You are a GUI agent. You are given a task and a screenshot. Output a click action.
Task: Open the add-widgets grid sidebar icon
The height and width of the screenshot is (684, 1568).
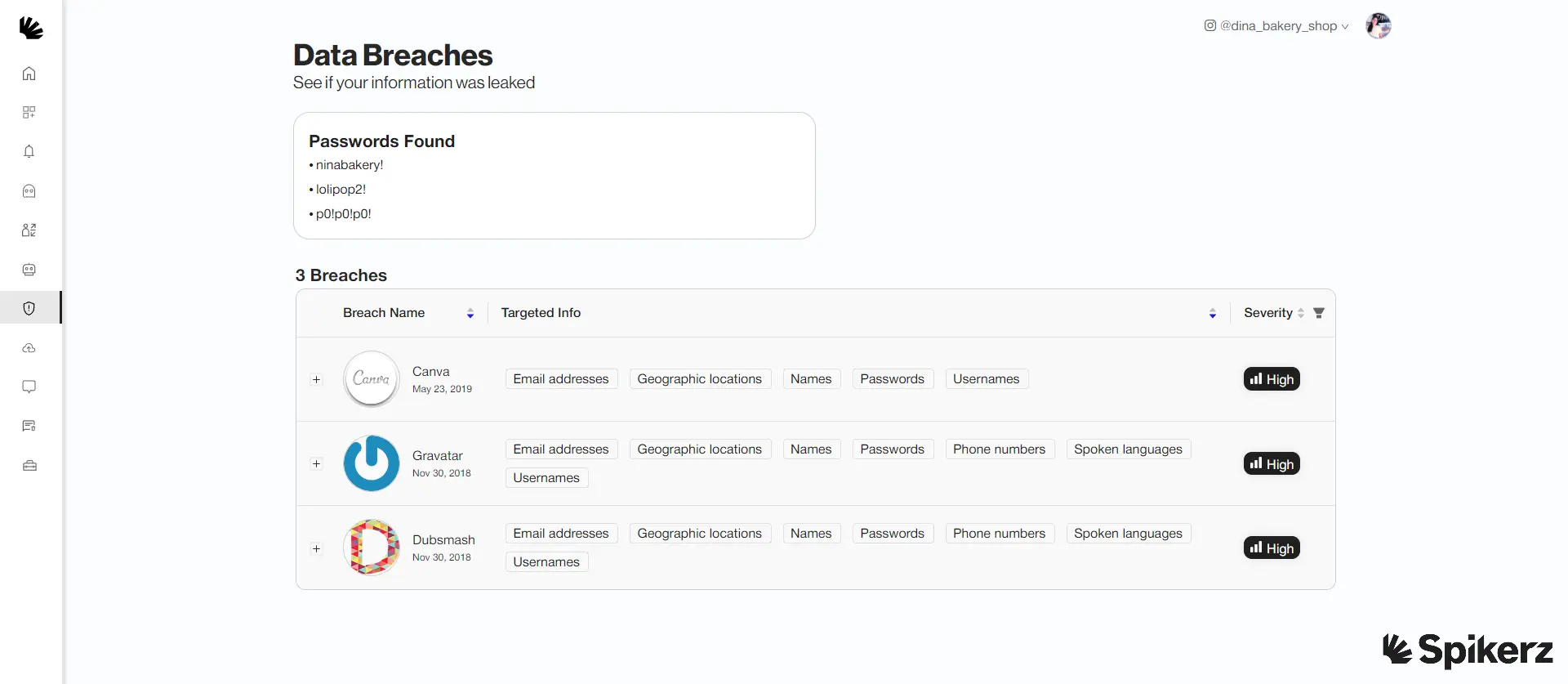point(29,112)
